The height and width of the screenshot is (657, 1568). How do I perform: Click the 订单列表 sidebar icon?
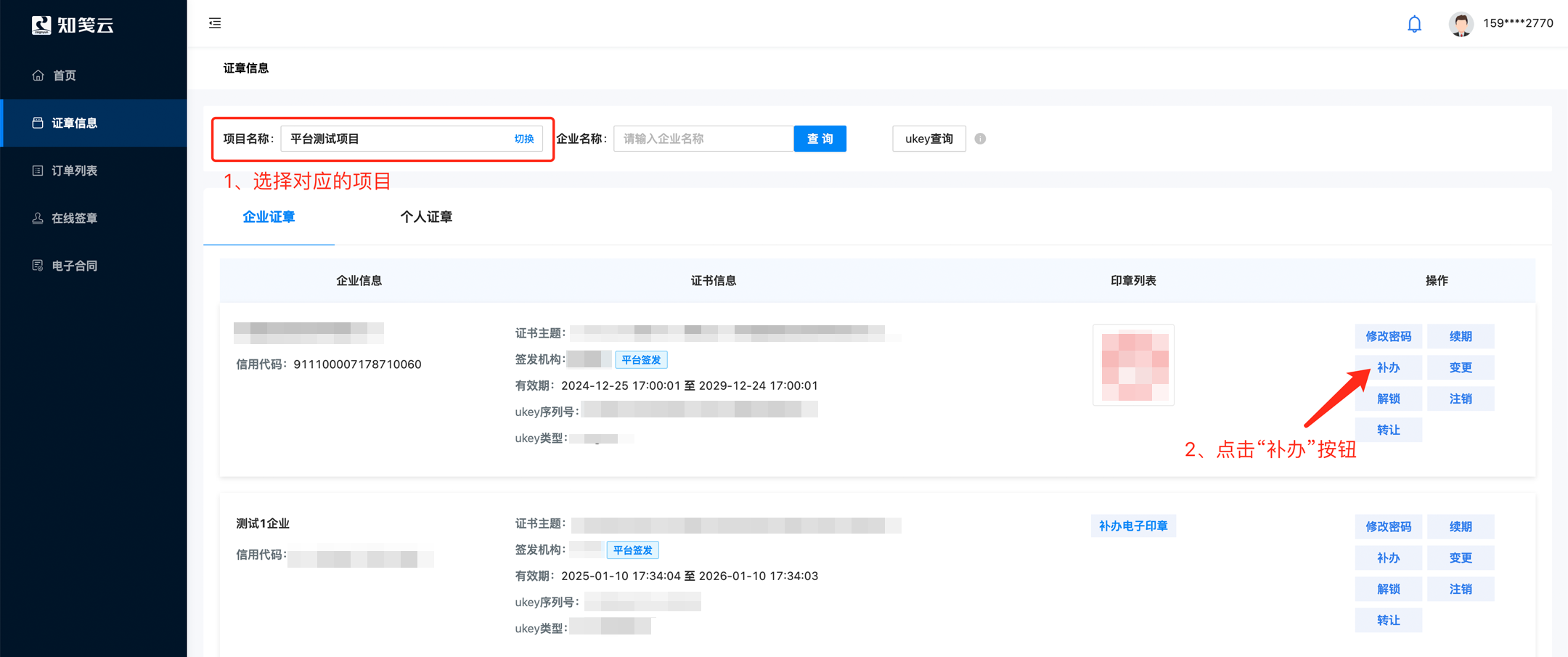pyautogui.click(x=38, y=171)
